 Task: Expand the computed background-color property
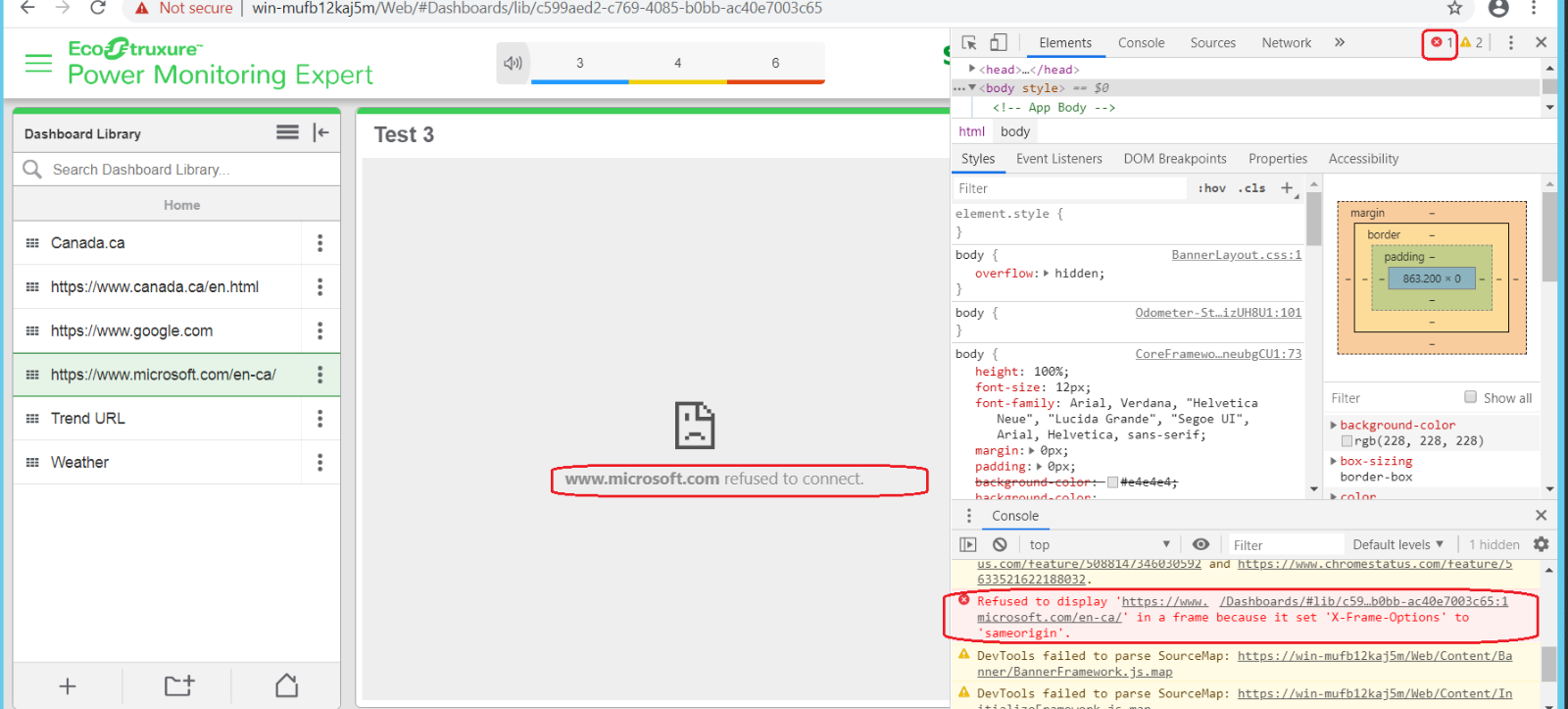tap(1334, 425)
